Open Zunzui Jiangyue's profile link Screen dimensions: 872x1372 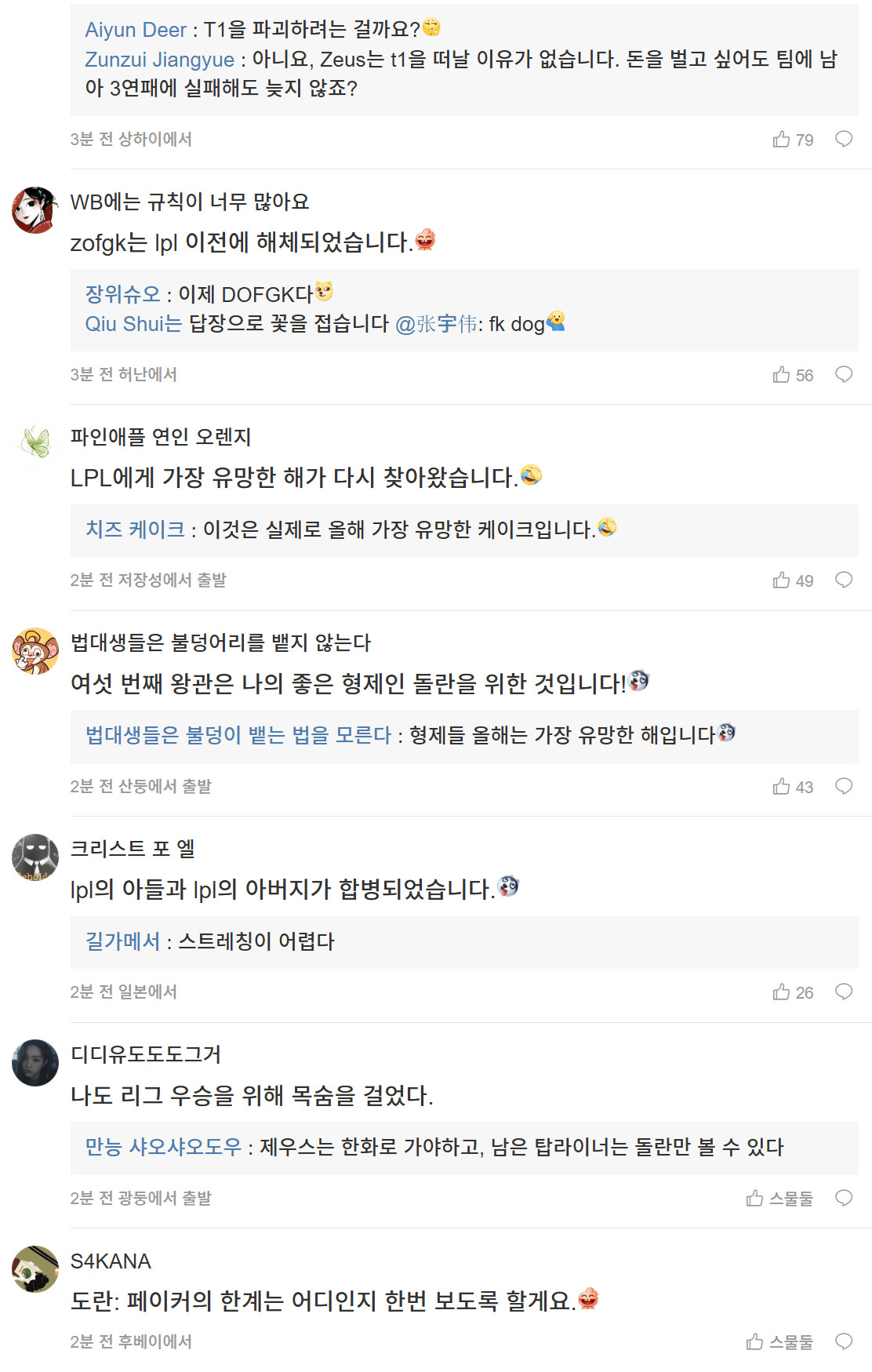pos(159,60)
